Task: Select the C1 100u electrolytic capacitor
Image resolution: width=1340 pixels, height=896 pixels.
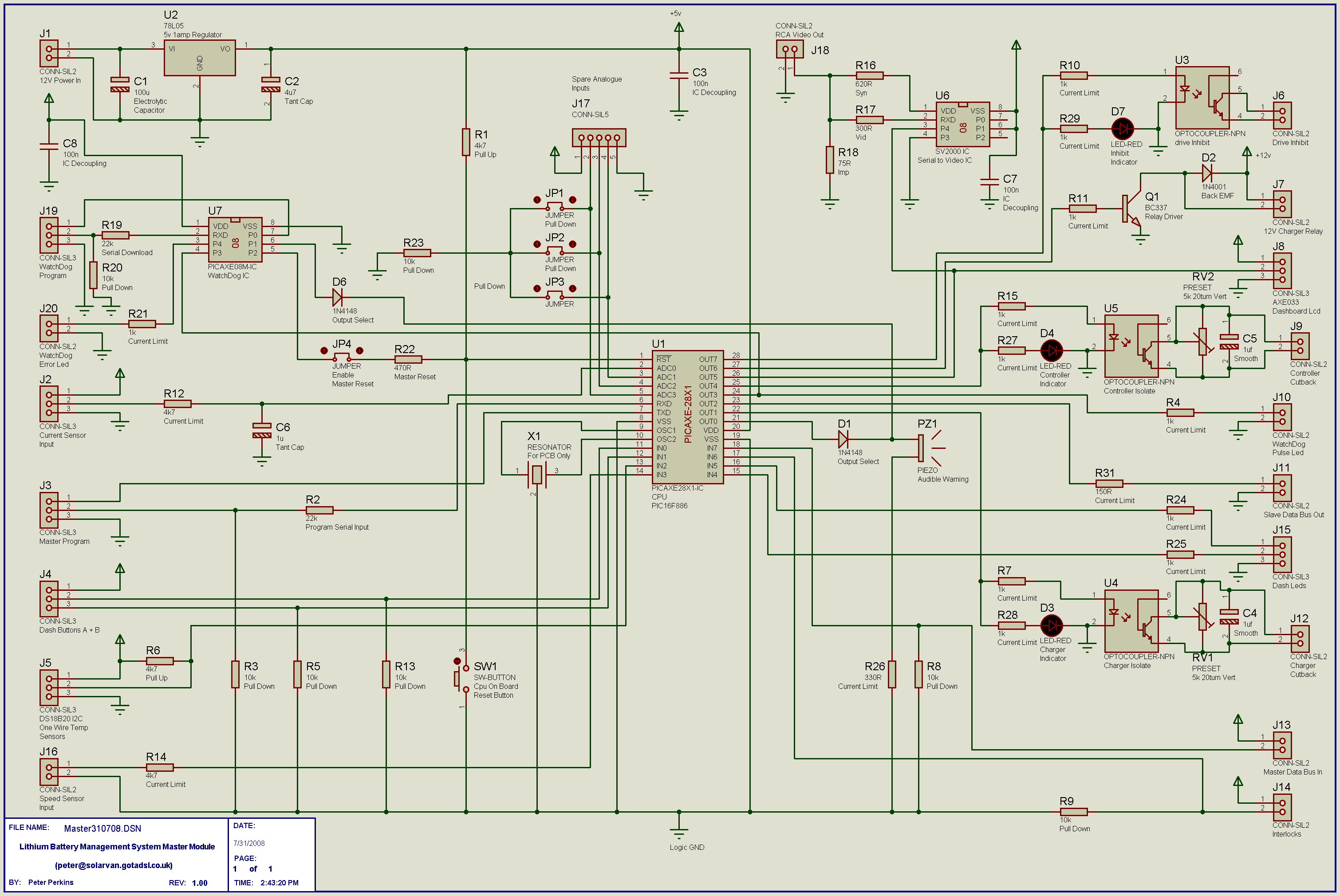Action: pyautogui.click(x=120, y=85)
